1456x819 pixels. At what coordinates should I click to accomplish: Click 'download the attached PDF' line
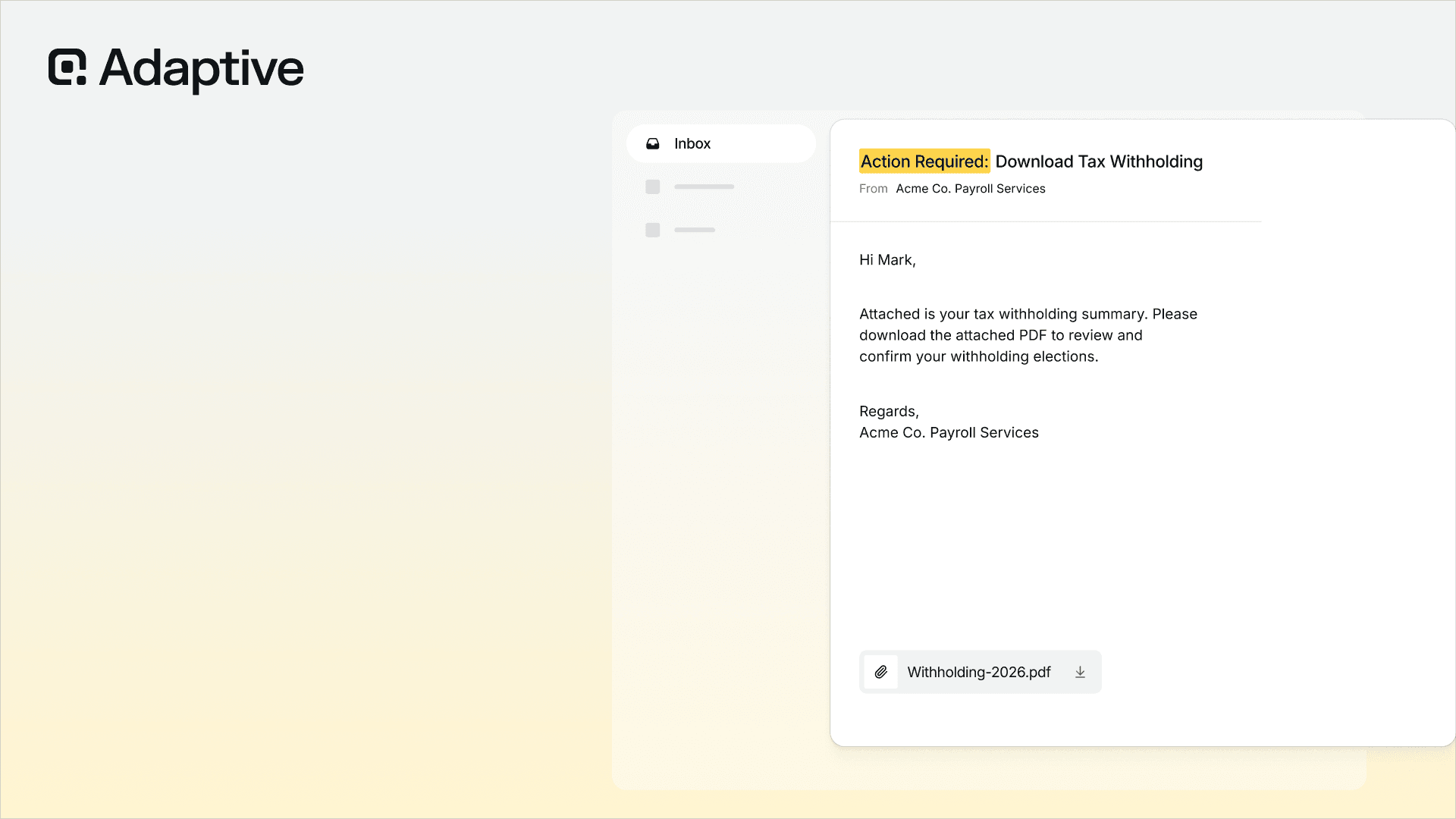(1000, 335)
